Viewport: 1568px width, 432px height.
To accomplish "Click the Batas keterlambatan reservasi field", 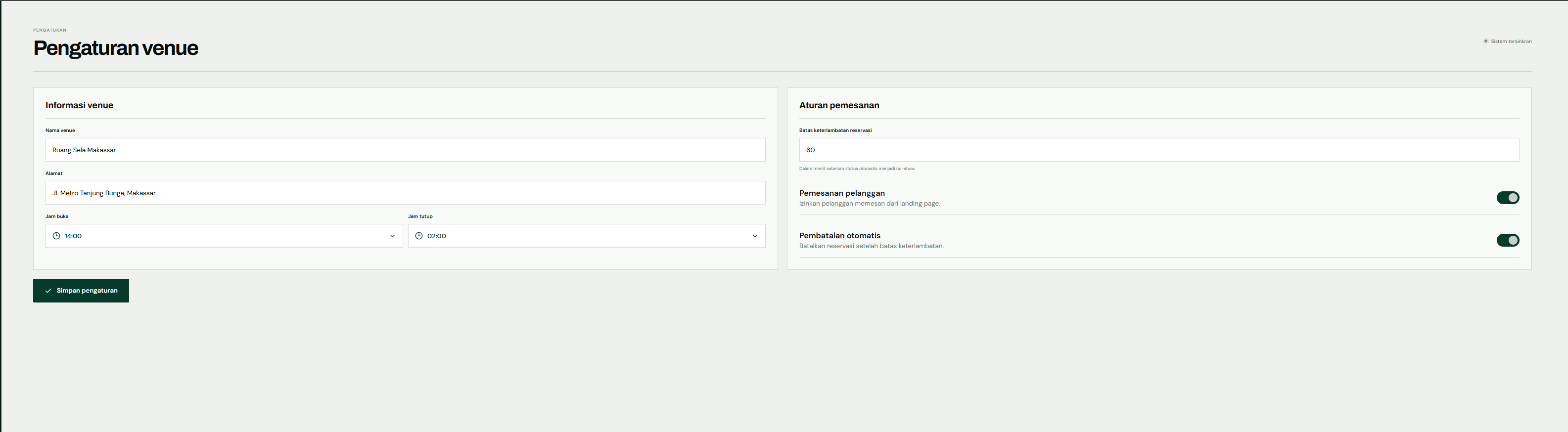I will [x=1159, y=150].
